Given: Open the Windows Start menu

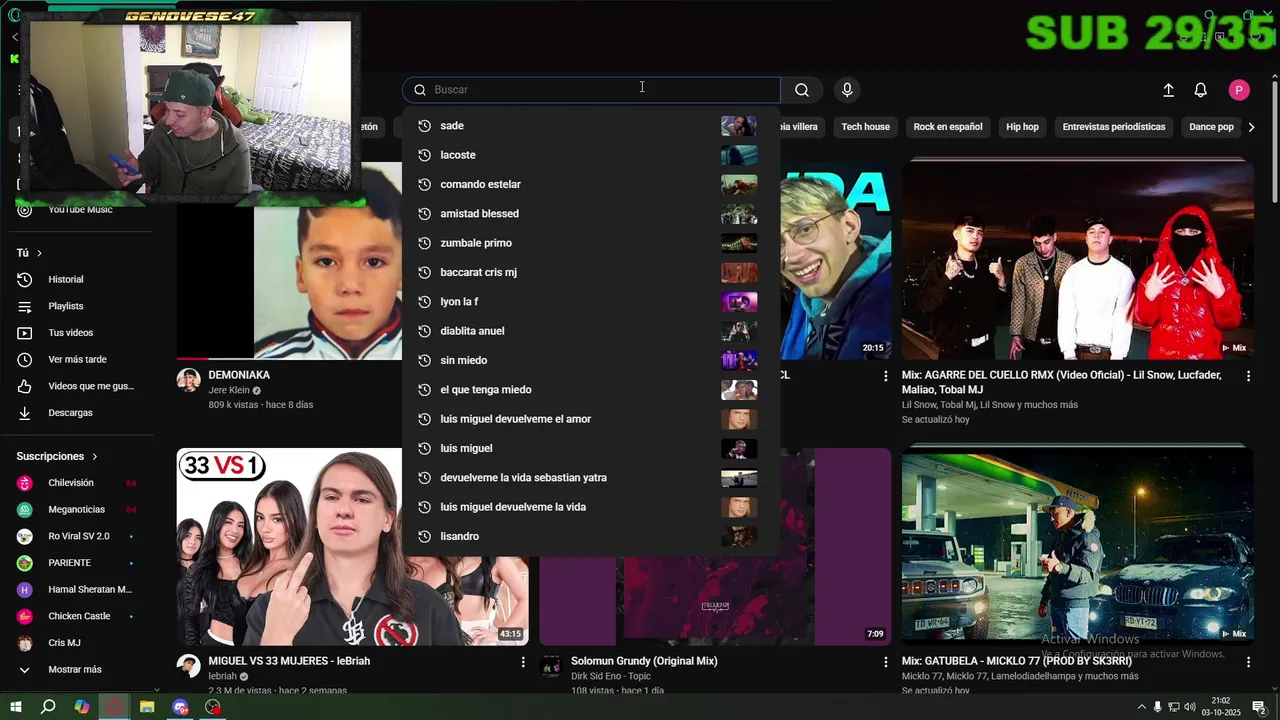Looking at the screenshot, I should click(x=16, y=707).
